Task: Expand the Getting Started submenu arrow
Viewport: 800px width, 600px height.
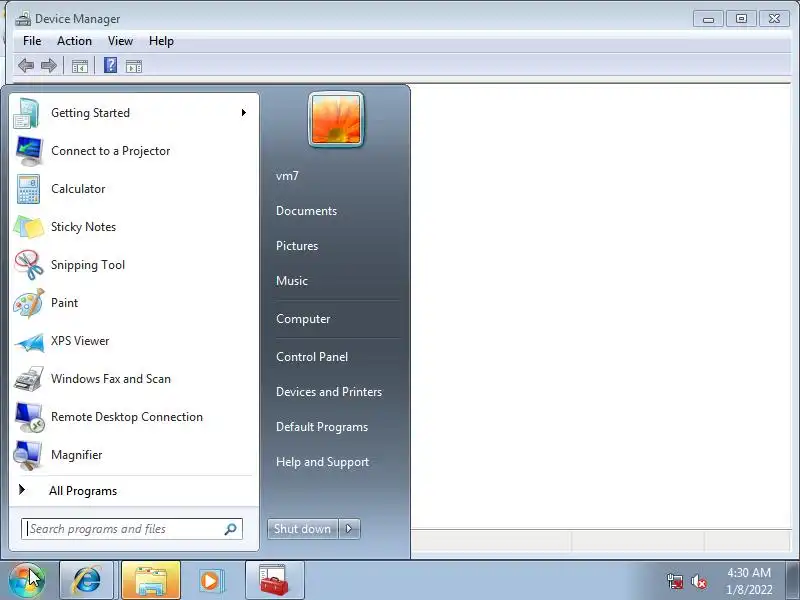Action: (x=244, y=113)
